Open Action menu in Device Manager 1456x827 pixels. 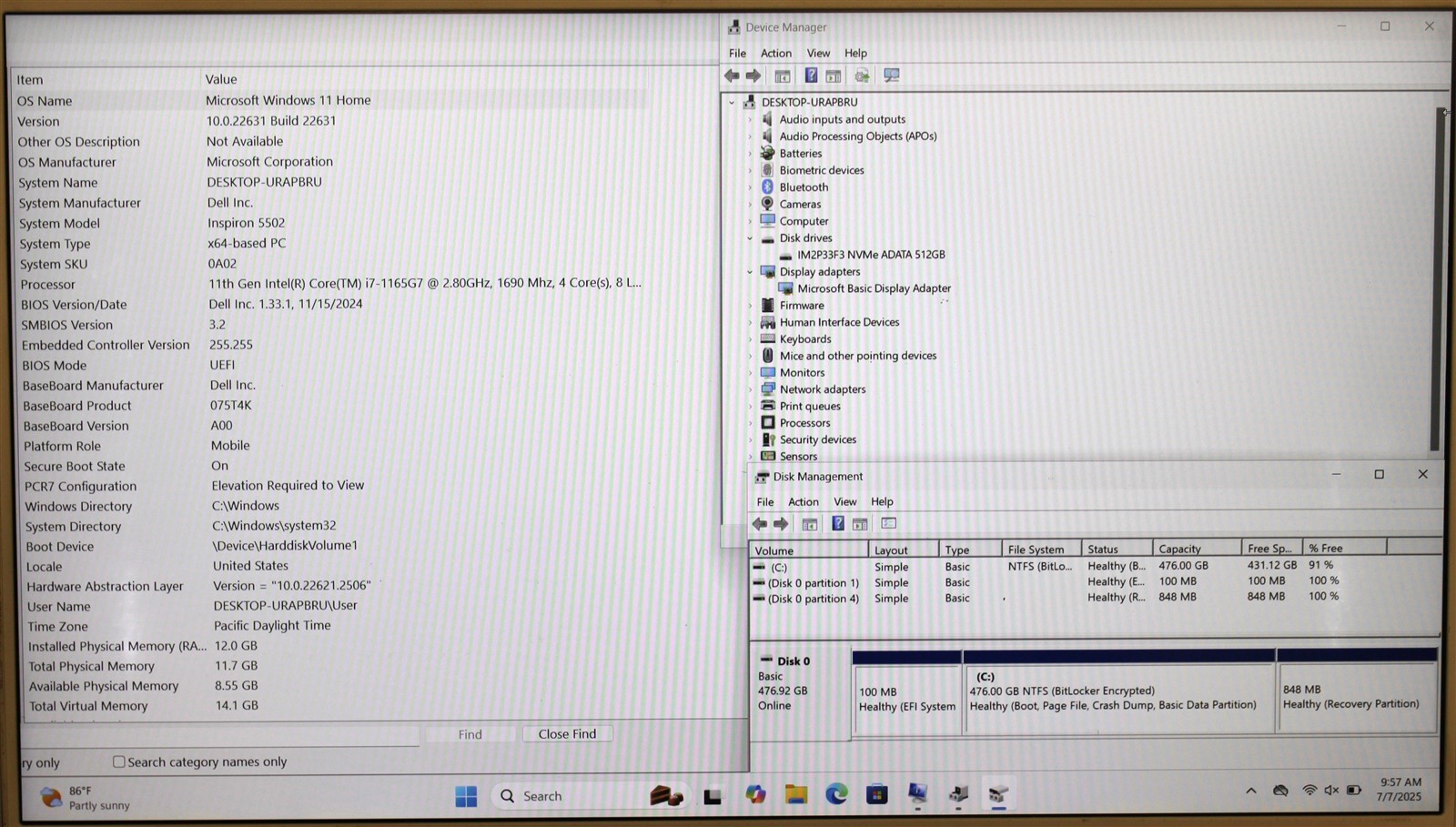(776, 53)
